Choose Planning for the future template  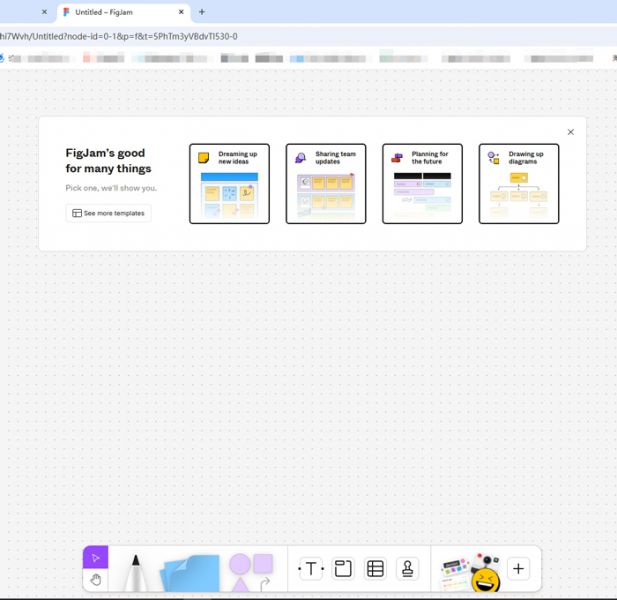point(422,184)
